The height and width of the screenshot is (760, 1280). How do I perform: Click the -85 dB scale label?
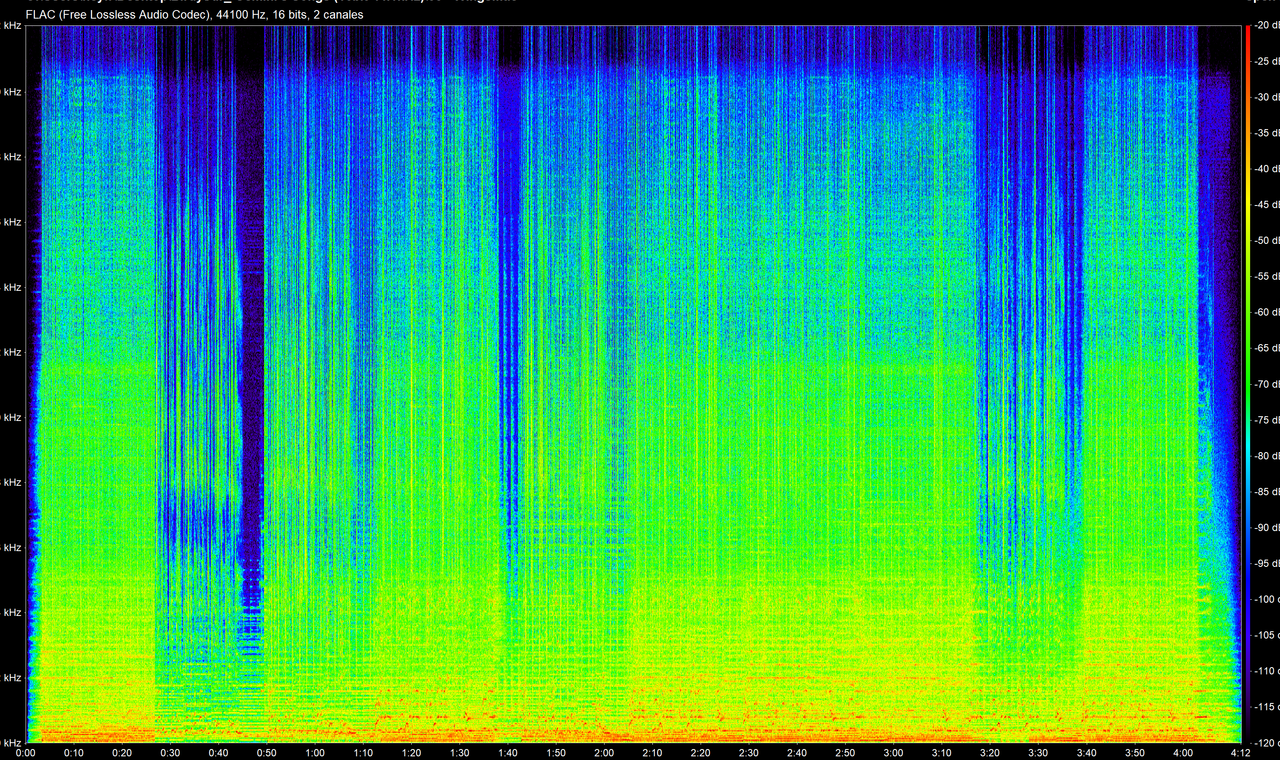1266,492
